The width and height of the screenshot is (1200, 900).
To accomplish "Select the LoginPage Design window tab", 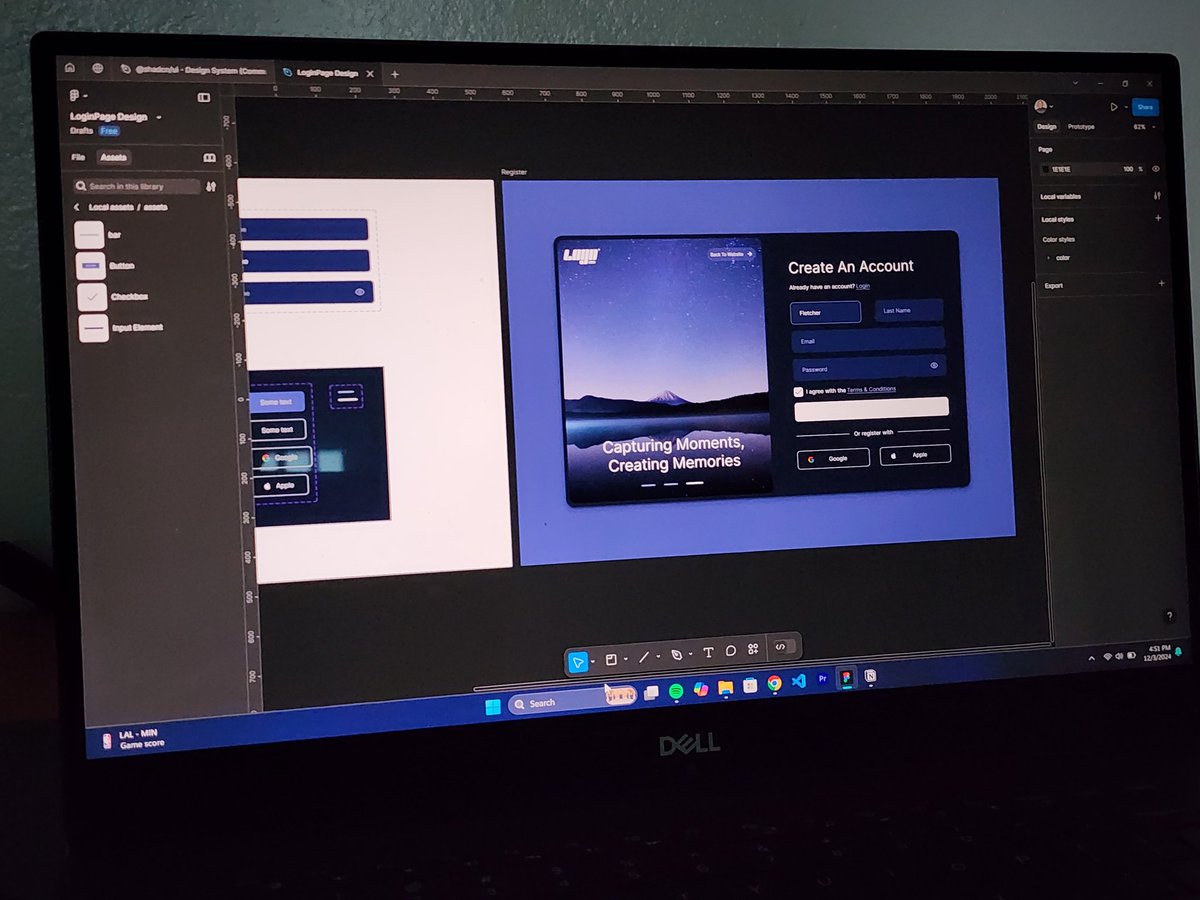I will click(x=328, y=73).
